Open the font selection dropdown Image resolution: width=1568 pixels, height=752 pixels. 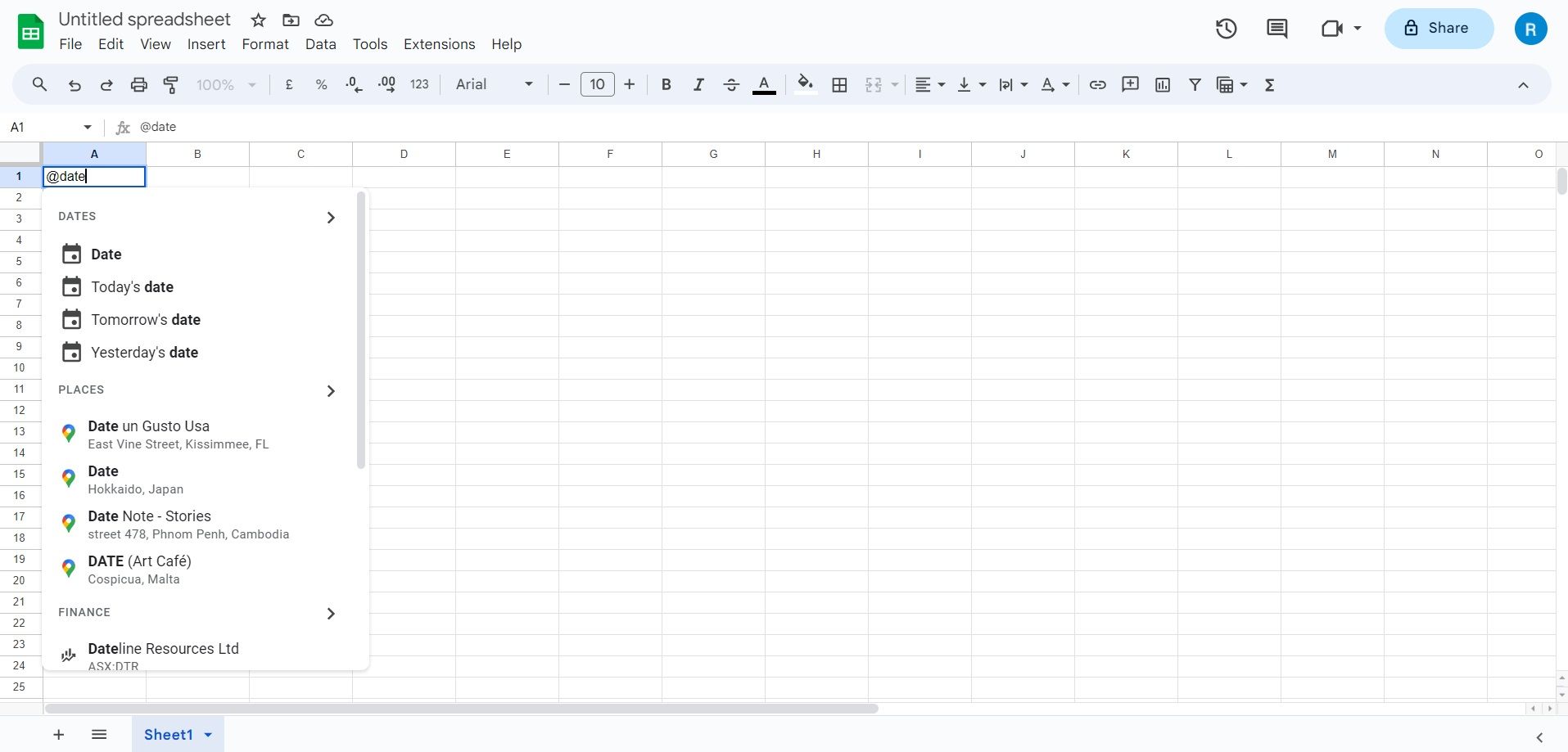[492, 84]
